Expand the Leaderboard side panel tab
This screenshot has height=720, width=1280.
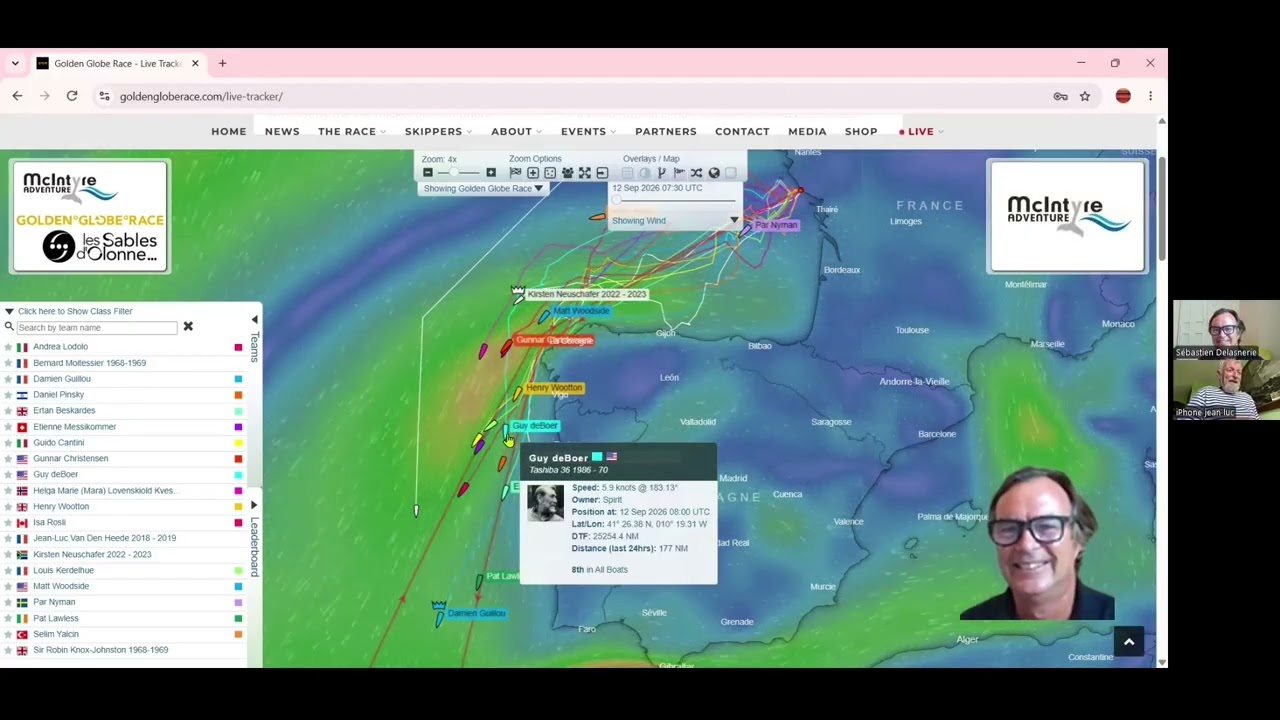[x=254, y=538]
